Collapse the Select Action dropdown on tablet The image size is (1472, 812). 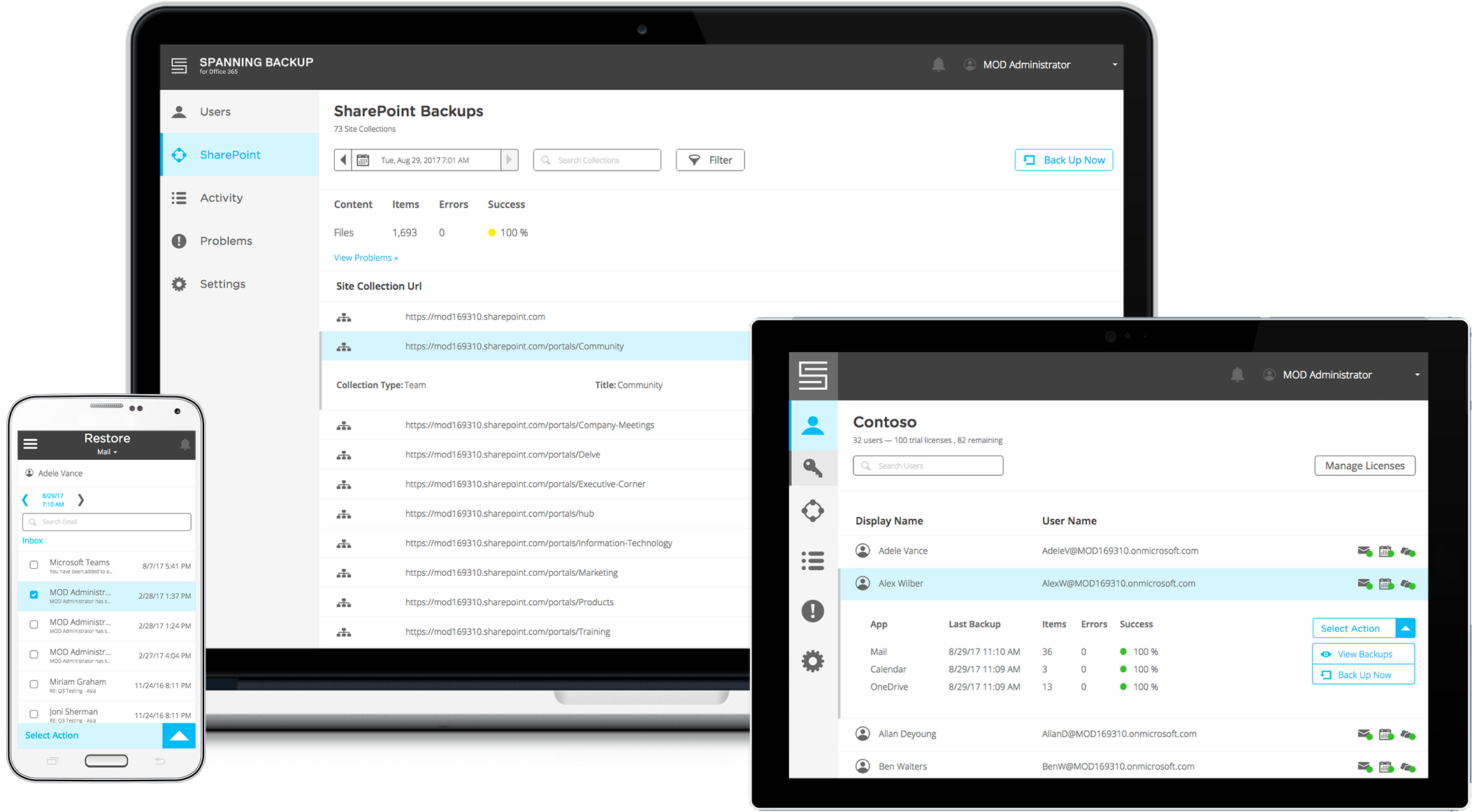[x=1405, y=628]
